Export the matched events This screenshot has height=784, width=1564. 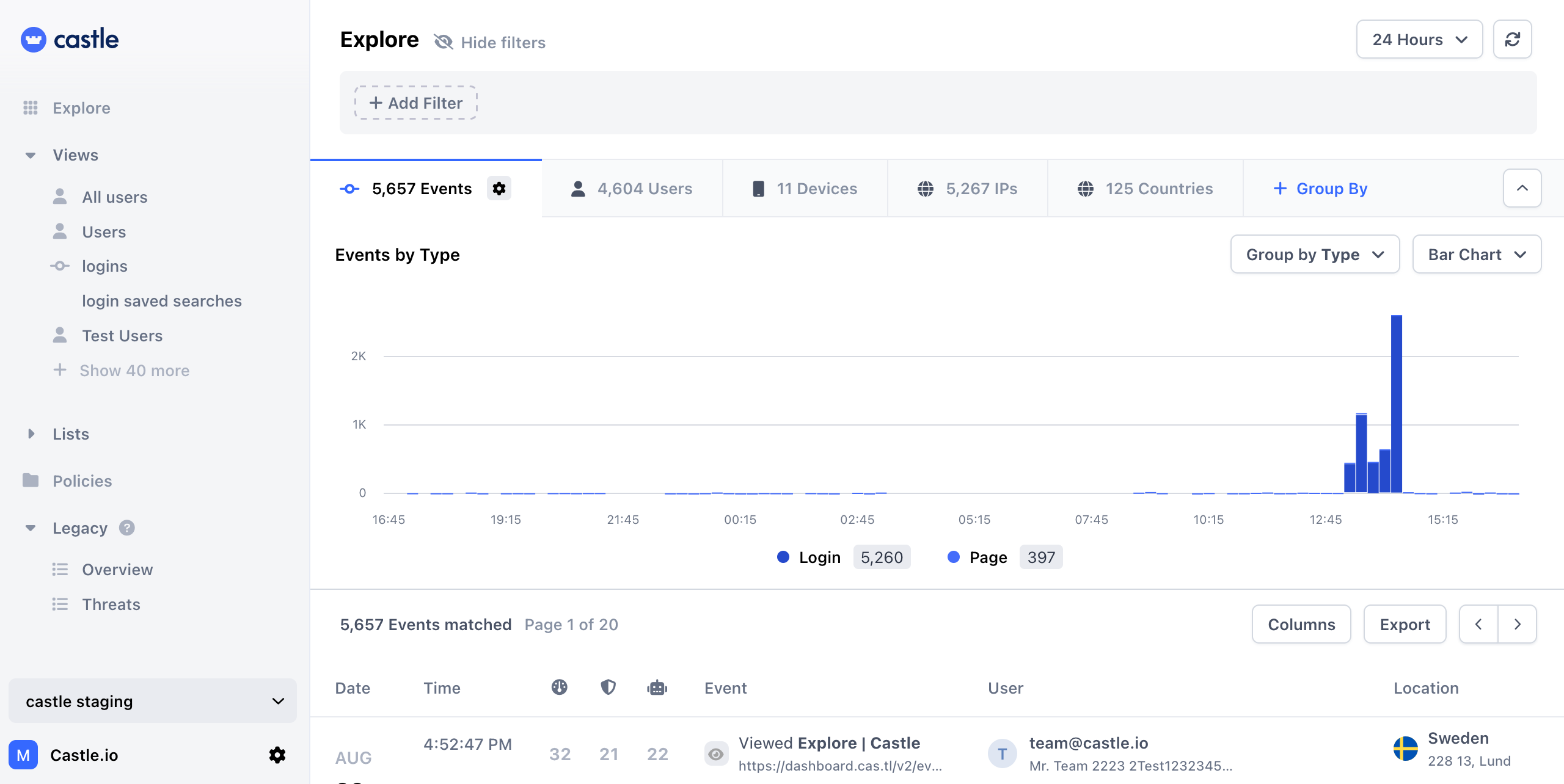[x=1404, y=624]
